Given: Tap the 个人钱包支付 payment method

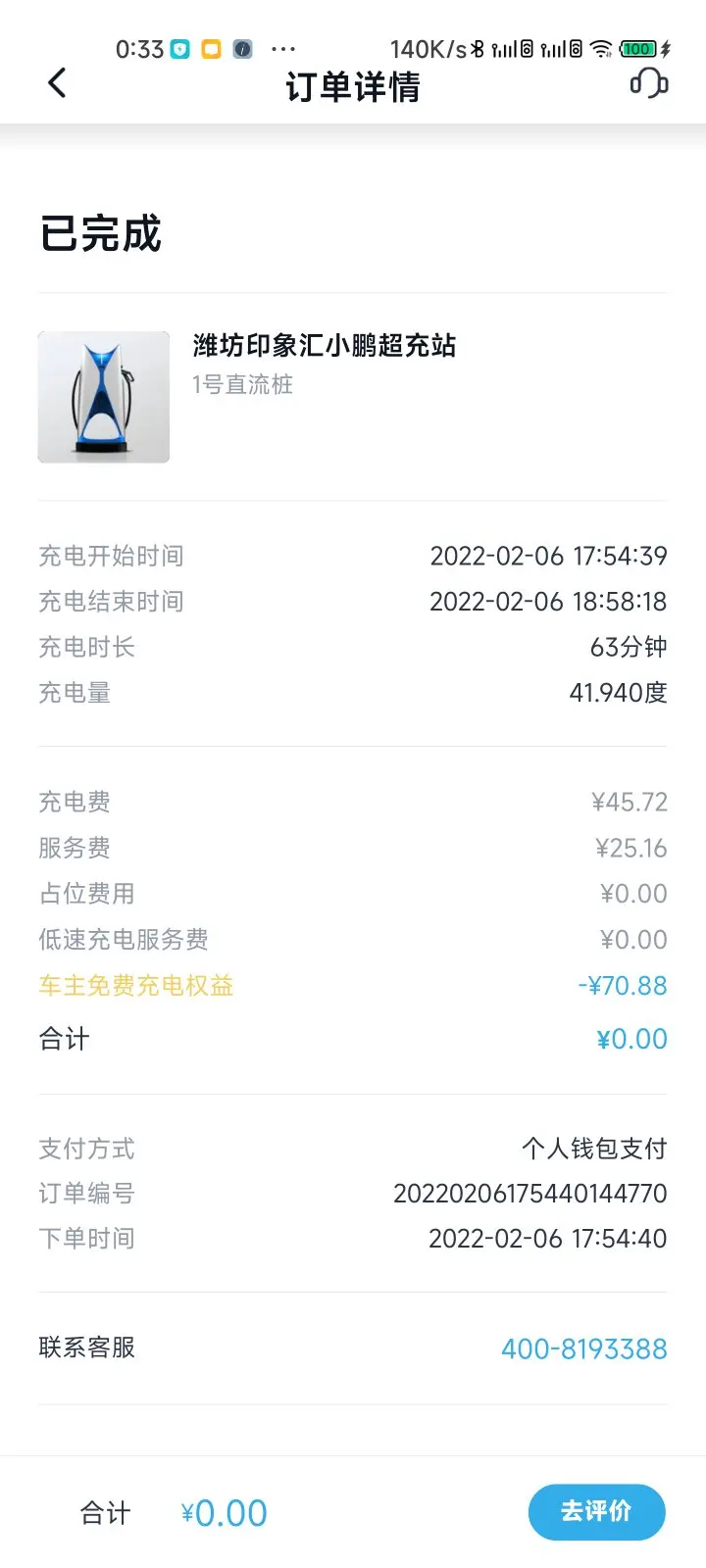Looking at the screenshot, I should [594, 1148].
